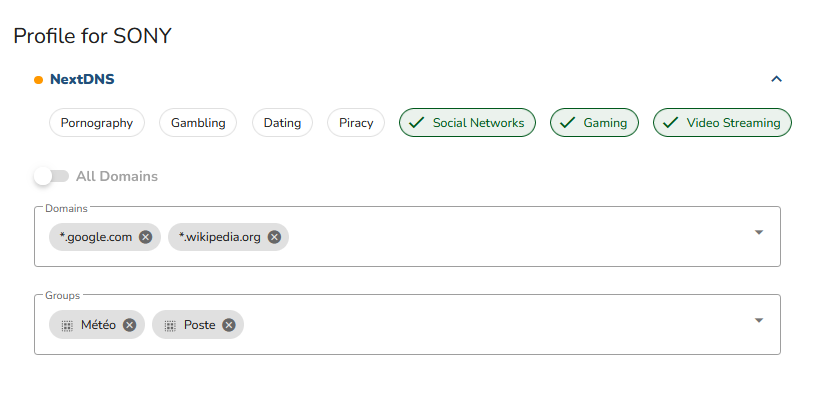Image resolution: width=818 pixels, height=410 pixels.
Task: Deselect the Social Networks category
Action: (467, 123)
